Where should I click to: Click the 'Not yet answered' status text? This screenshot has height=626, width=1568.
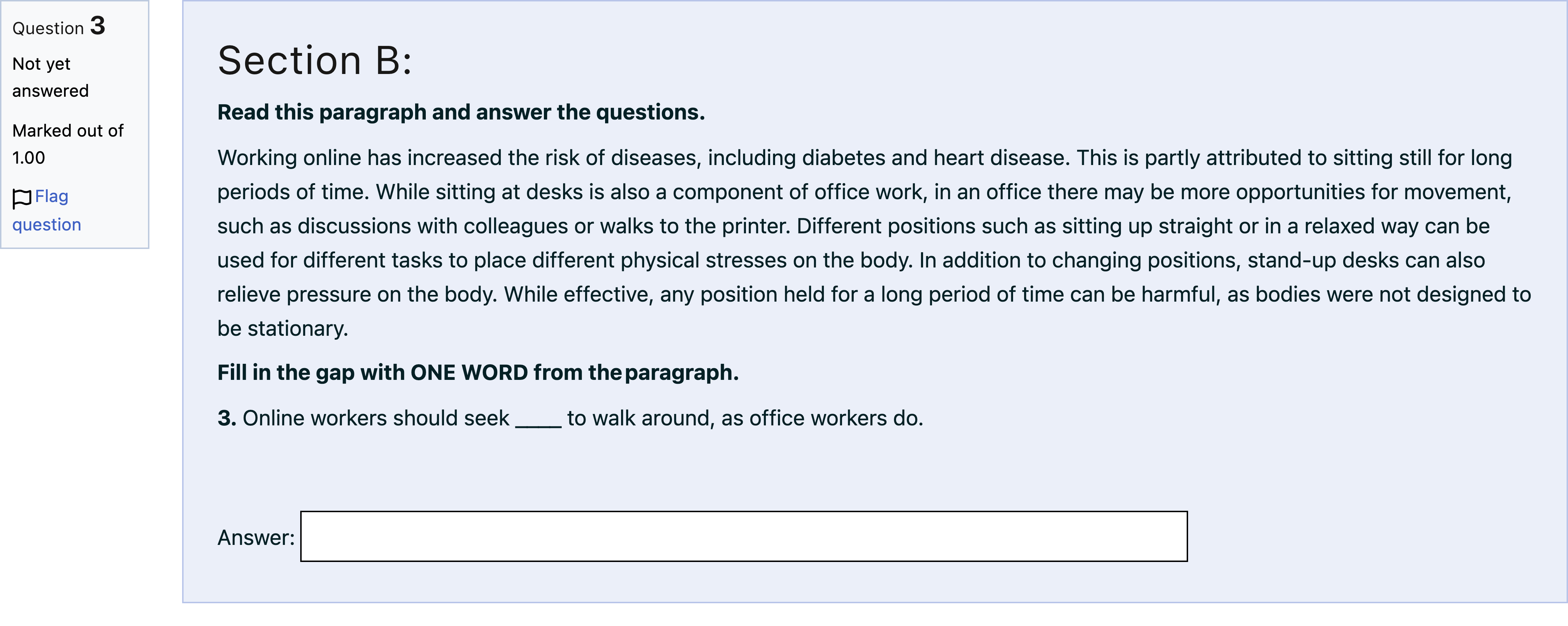(51, 77)
